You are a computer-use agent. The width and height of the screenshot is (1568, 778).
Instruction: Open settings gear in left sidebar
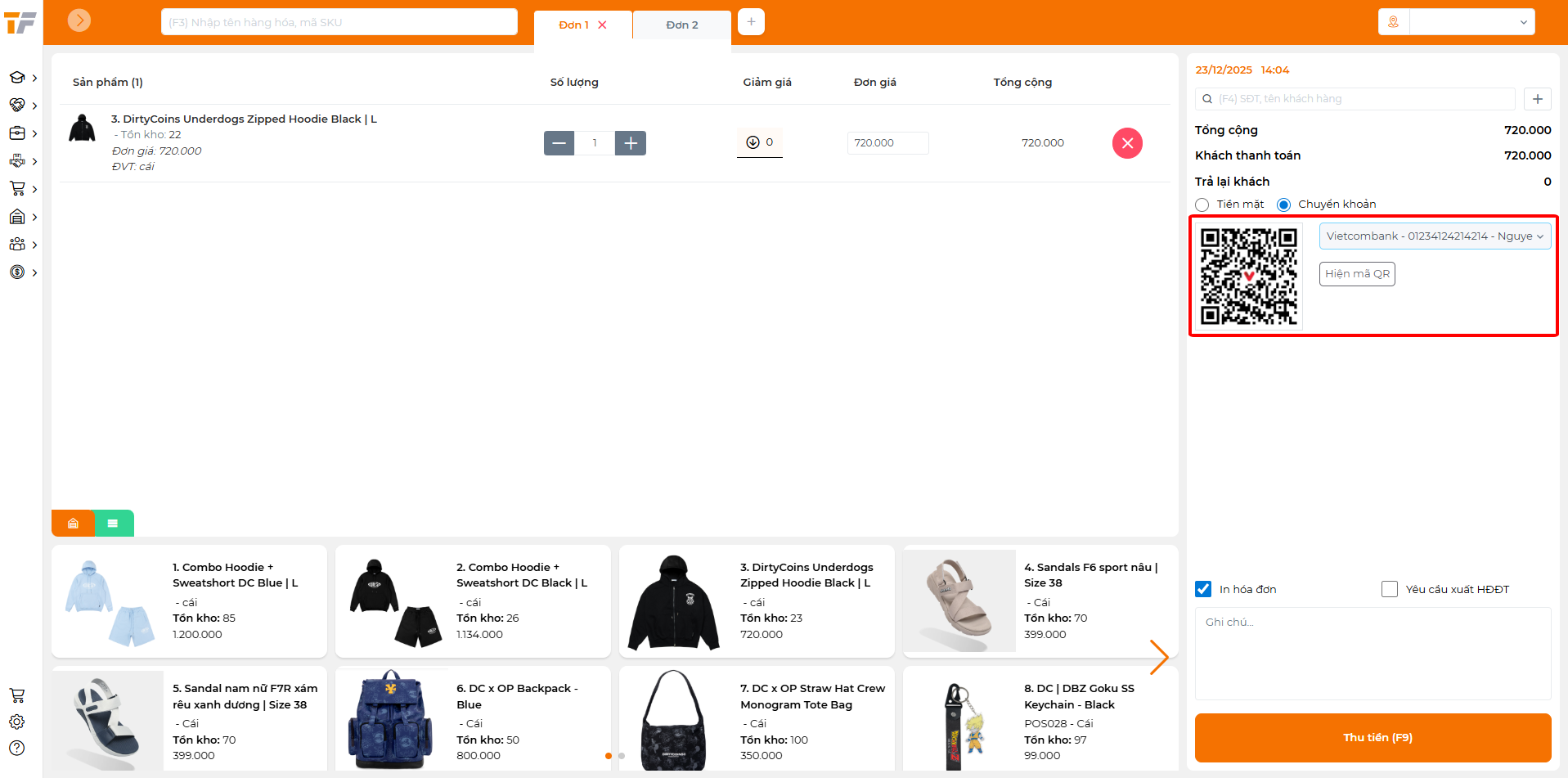[17, 722]
